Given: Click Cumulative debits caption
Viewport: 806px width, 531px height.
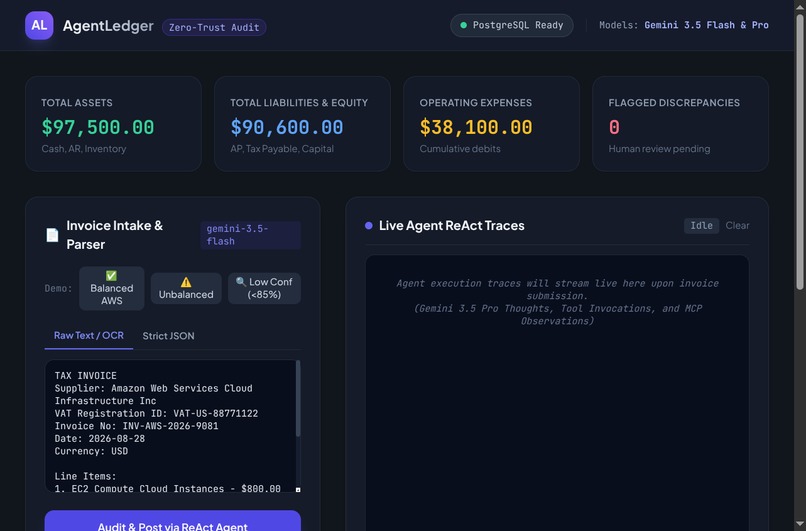Looking at the screenshot, I should 460,149.
